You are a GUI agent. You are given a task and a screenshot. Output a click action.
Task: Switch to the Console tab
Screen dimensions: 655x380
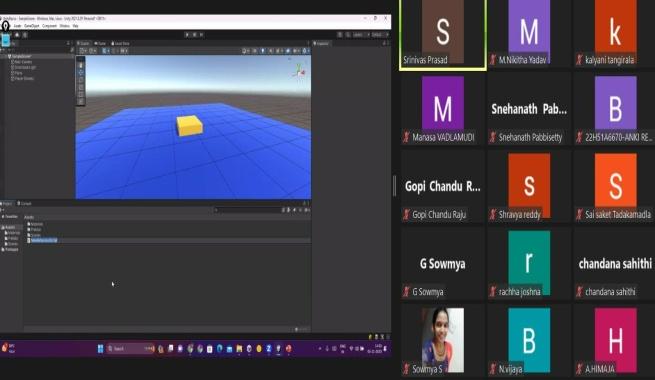(x=24, y=203)
